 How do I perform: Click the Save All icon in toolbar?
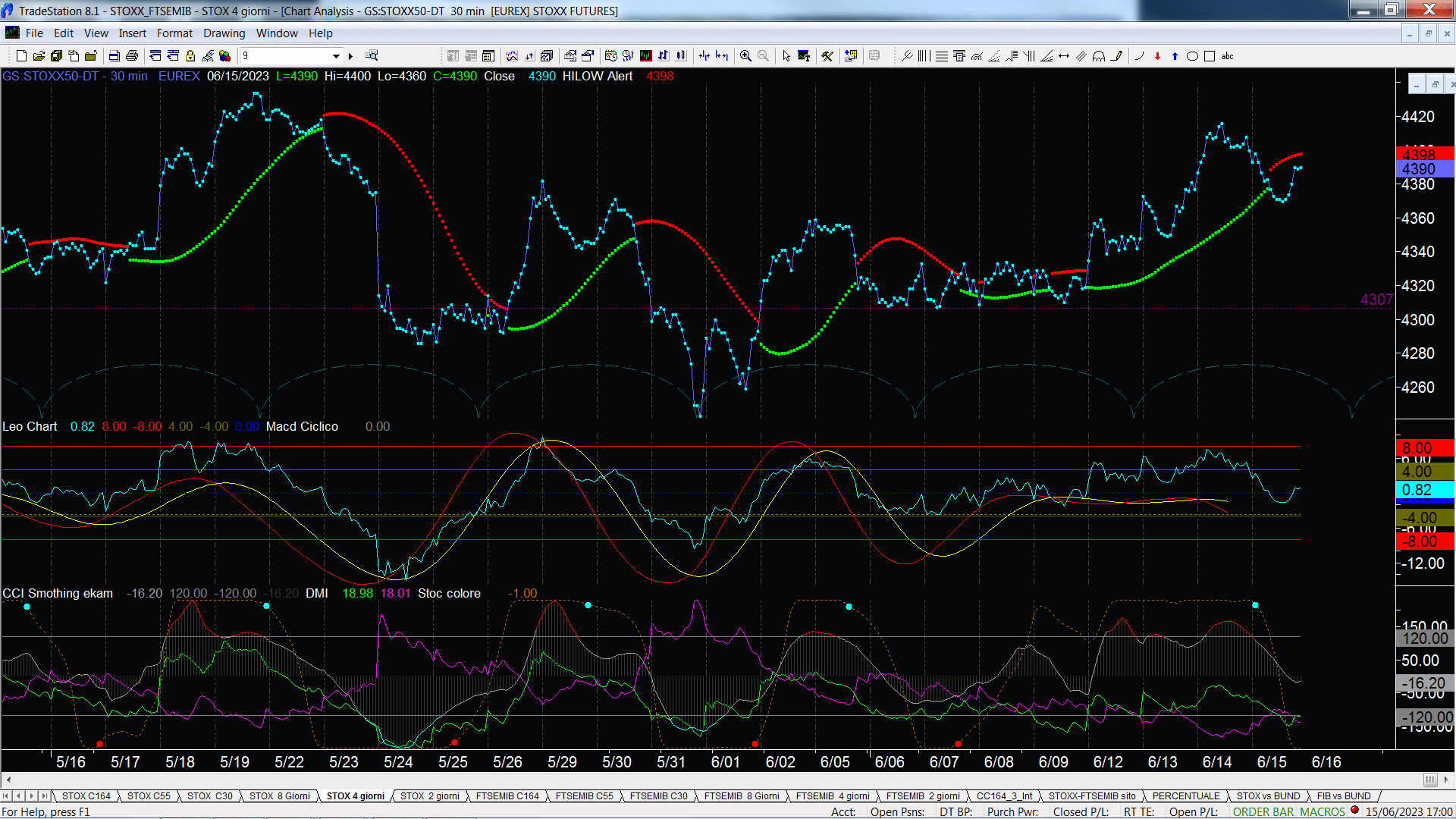click(56, 56)
